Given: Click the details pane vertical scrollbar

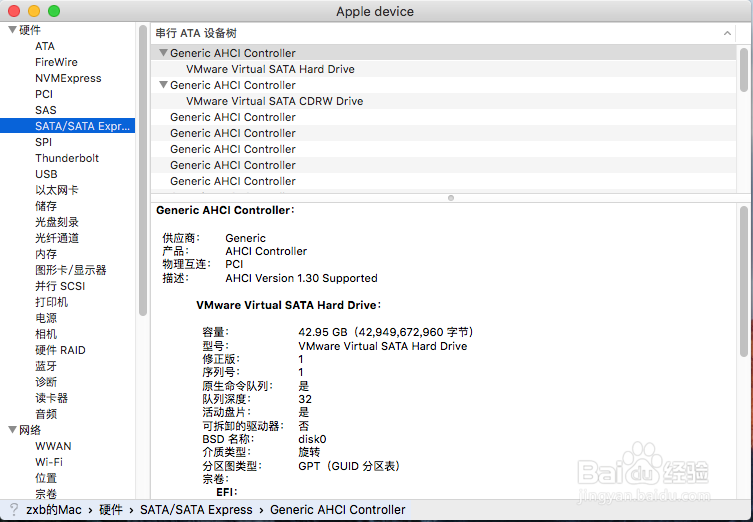Looking at the screenshot, I should pos(743,281).
